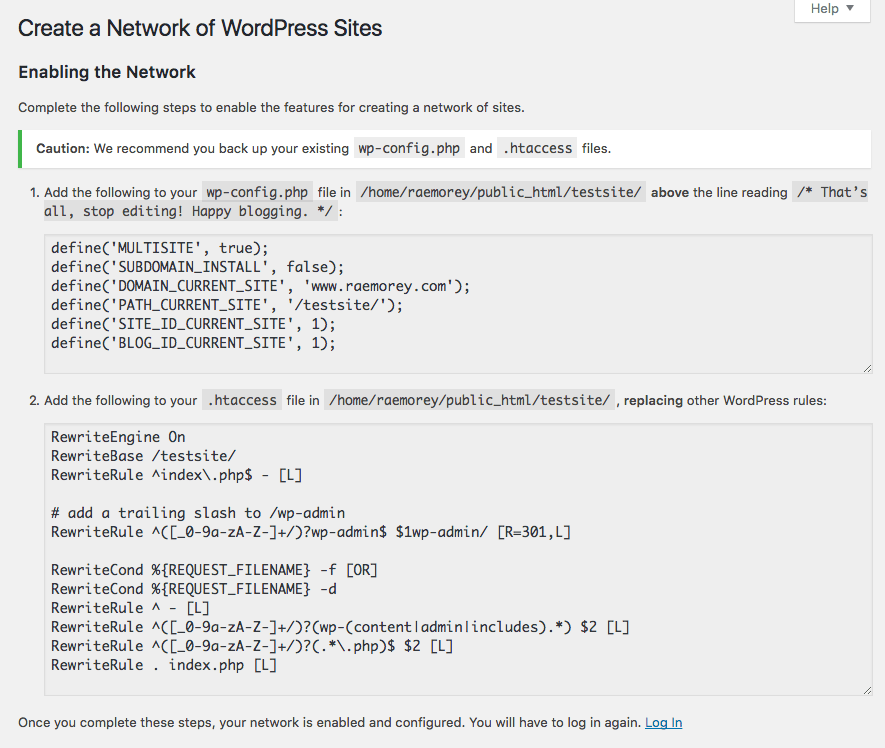Screen dimensions: 885x748
Task: Click the line define('MULTISITE', true);
Action: point(160,248)
